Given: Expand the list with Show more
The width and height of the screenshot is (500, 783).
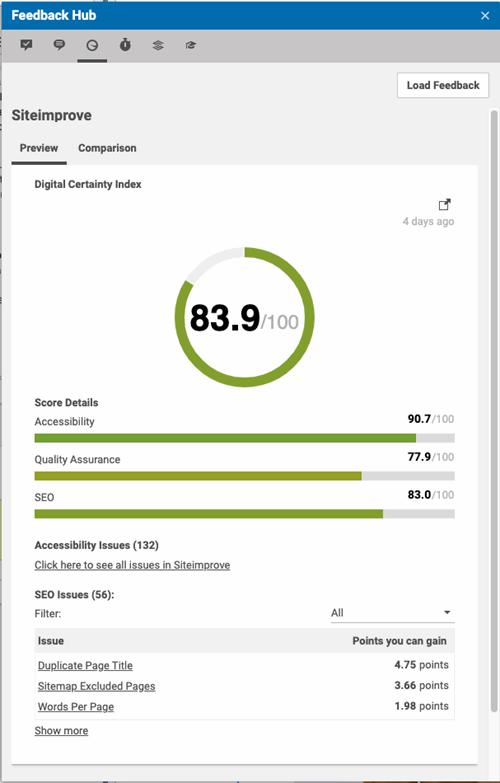Looking at the screenshot, I should pos(61,731).
